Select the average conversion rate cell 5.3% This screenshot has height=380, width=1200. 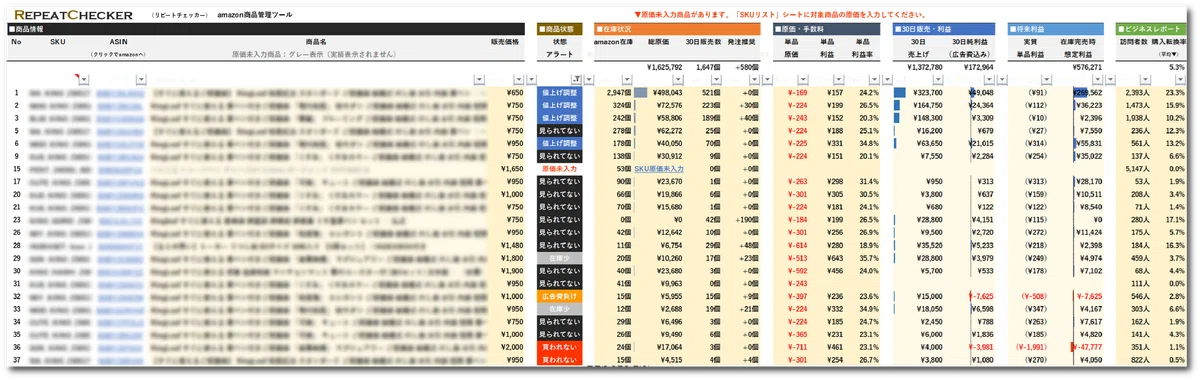1176,67
